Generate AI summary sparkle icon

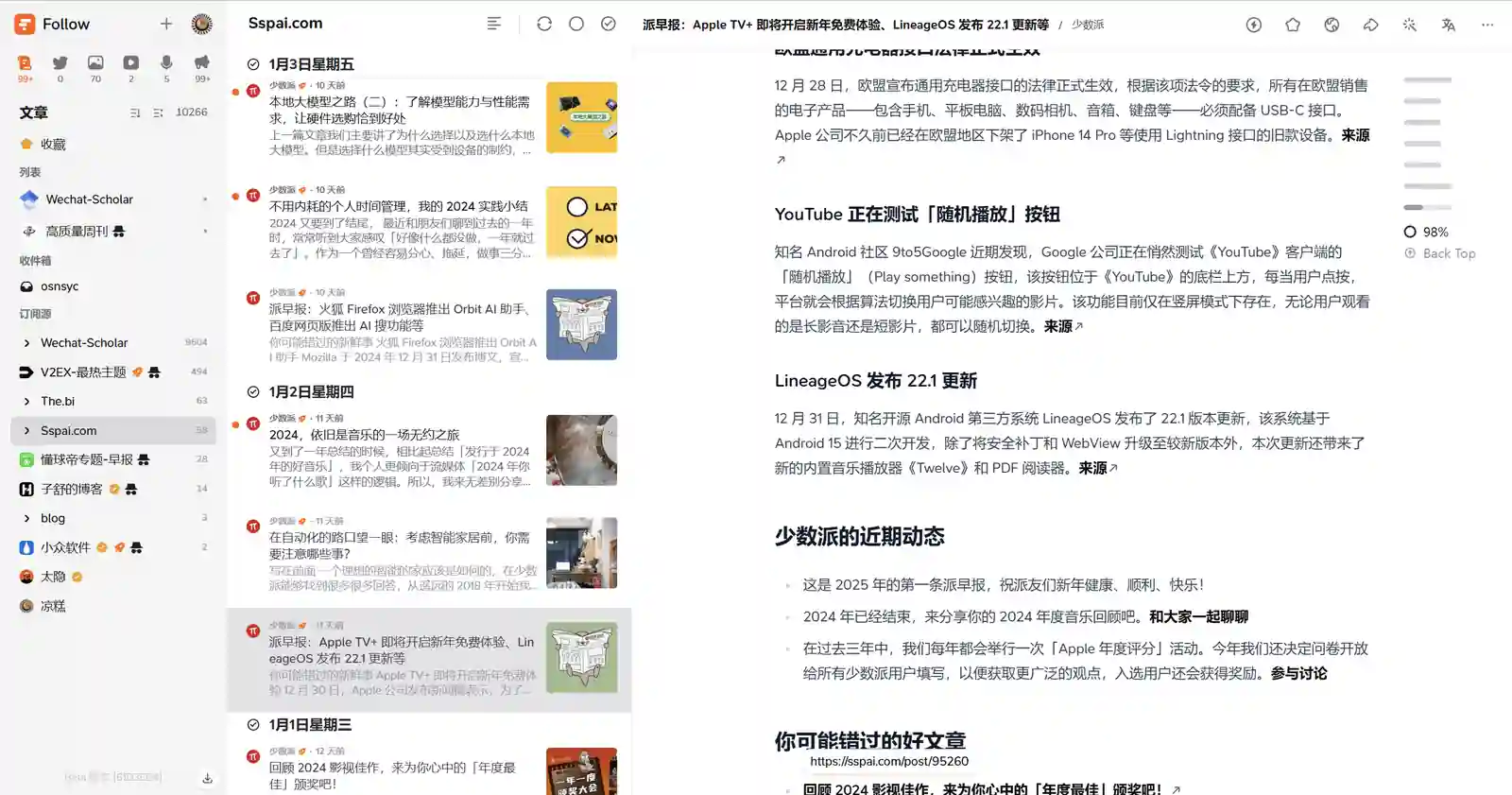click(x=1409, y=25)
